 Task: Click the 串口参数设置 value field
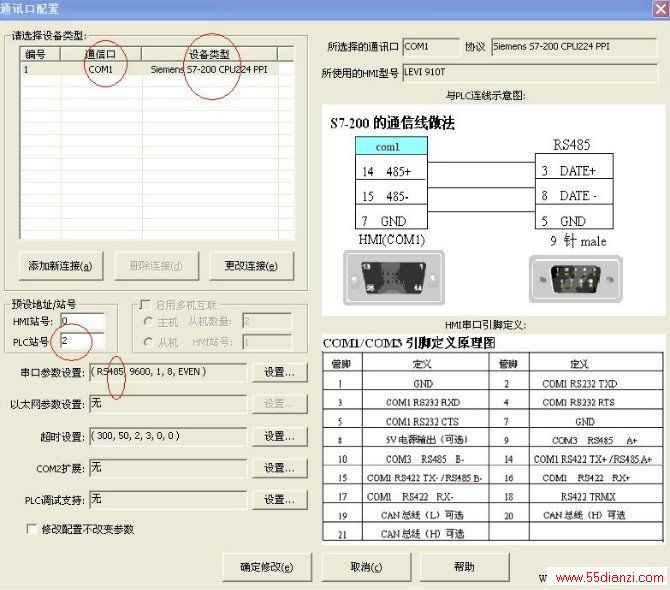click(x=168, y=372)
